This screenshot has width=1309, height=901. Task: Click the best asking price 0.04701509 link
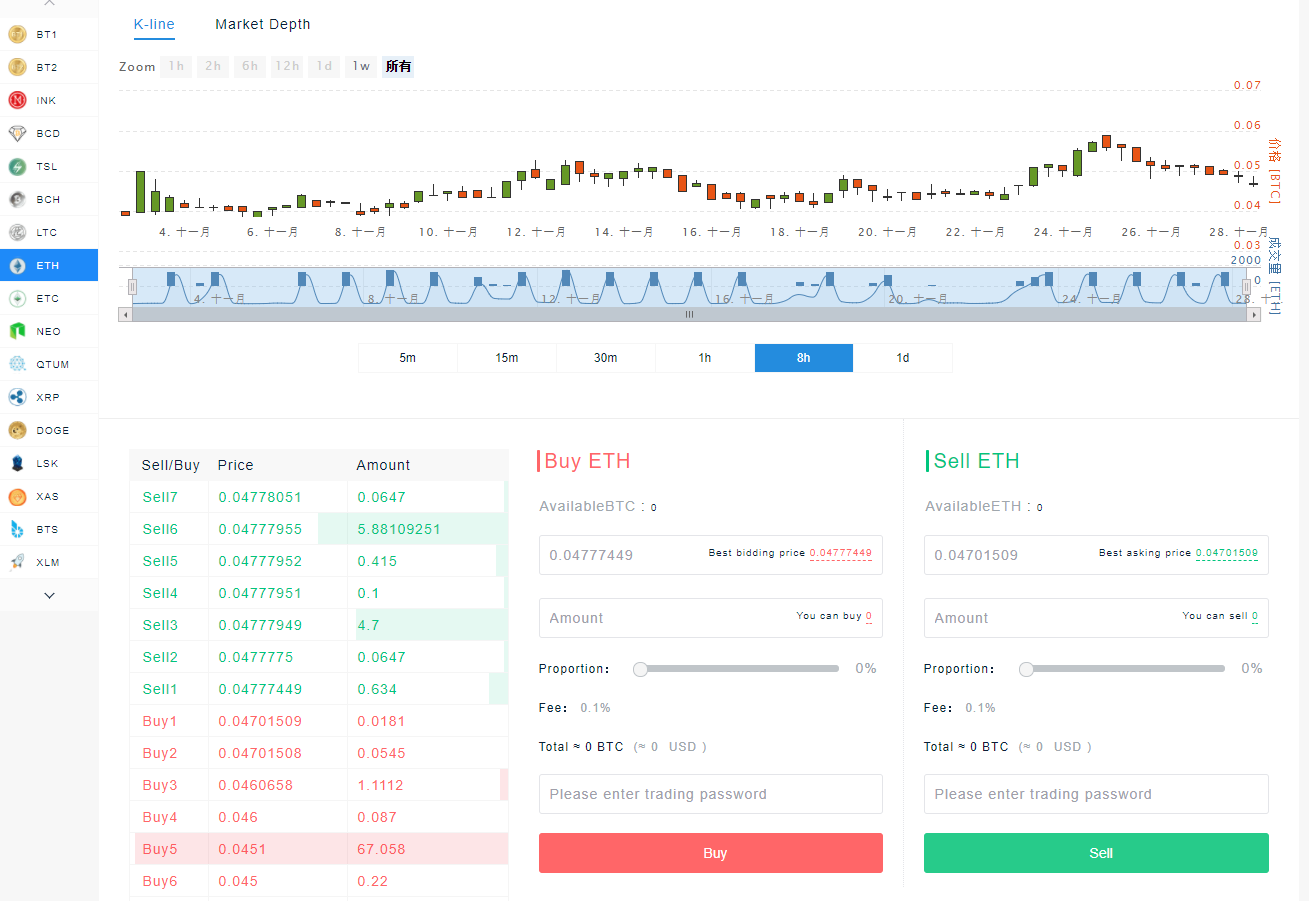tap(1227, 553)
